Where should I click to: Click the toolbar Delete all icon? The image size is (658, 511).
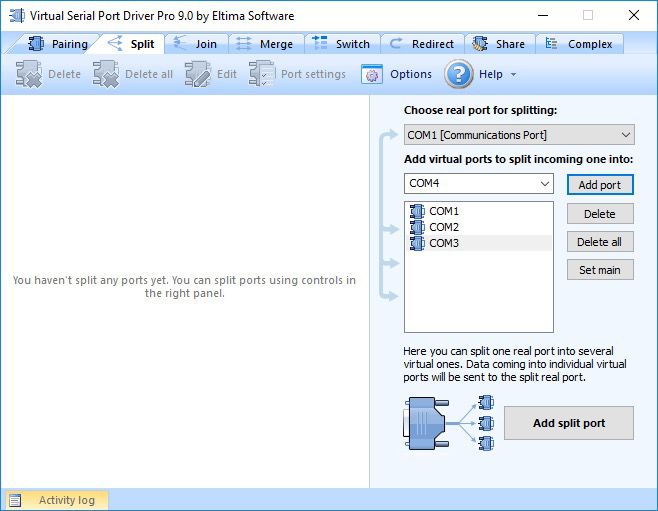tap(106, 74)
